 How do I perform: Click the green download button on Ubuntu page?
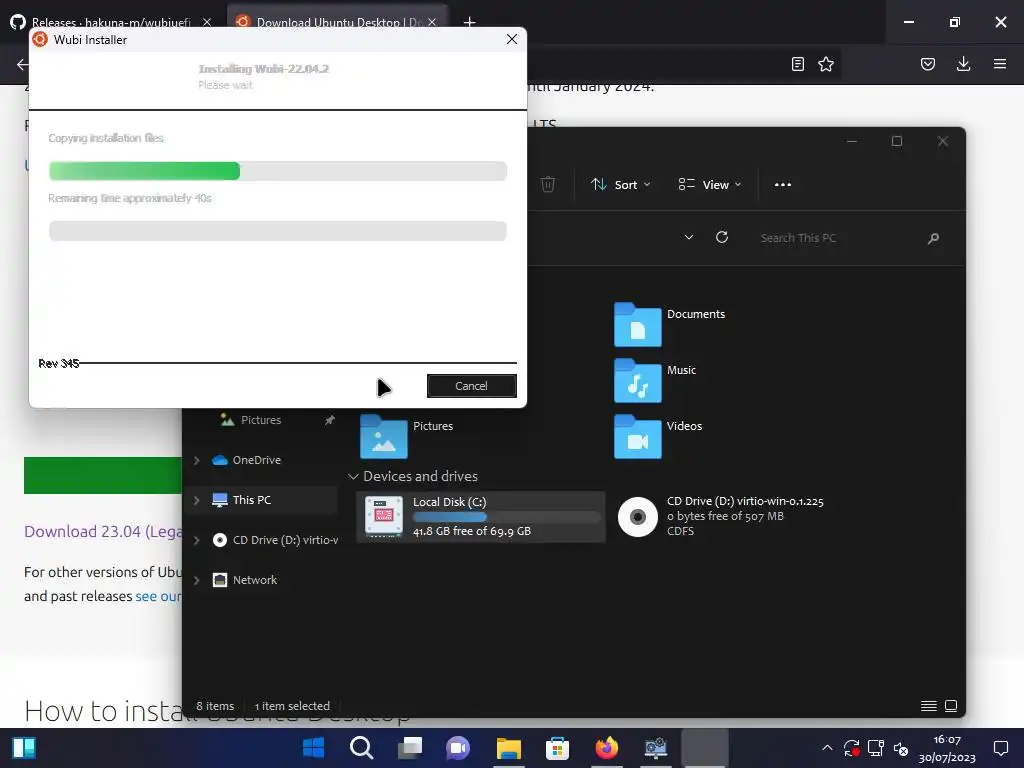(x=103, y=475)
